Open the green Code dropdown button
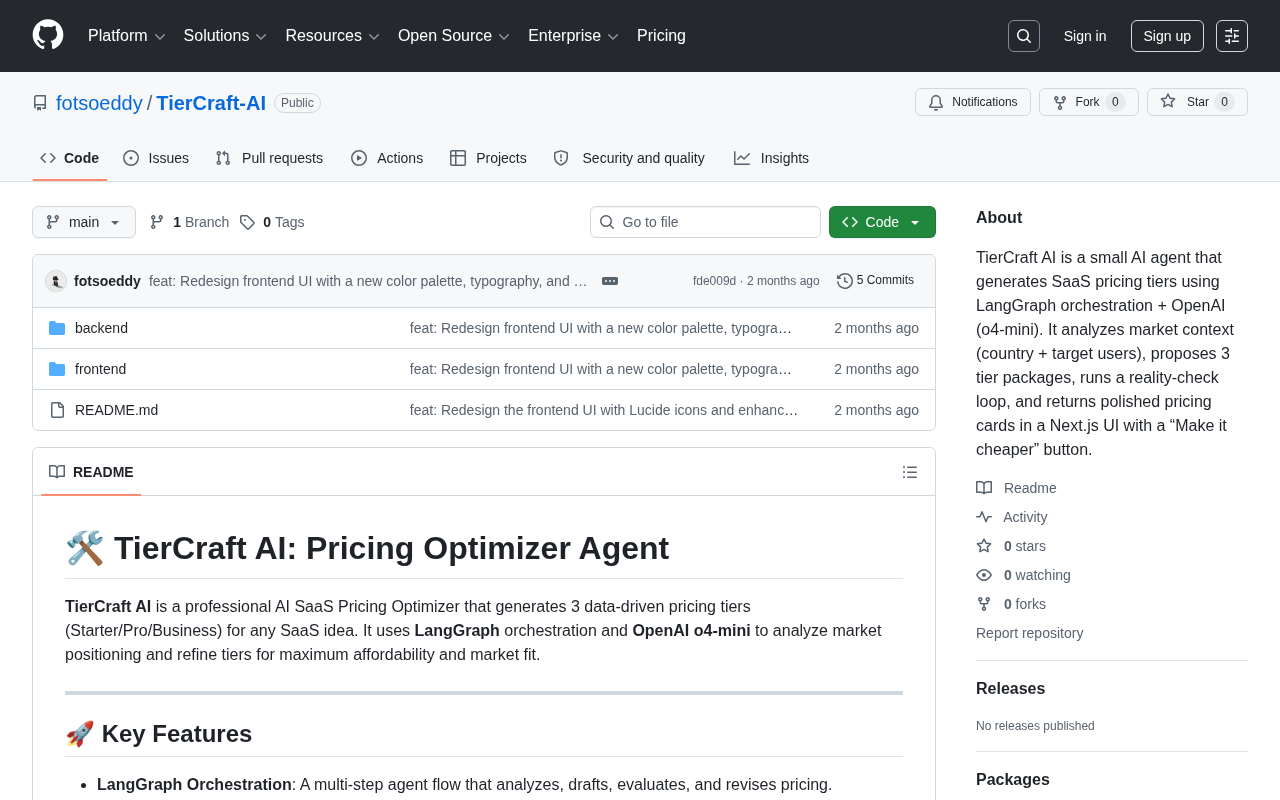Screen dimensions: 1280x800 pyautogui.click(x=882, y=222)
